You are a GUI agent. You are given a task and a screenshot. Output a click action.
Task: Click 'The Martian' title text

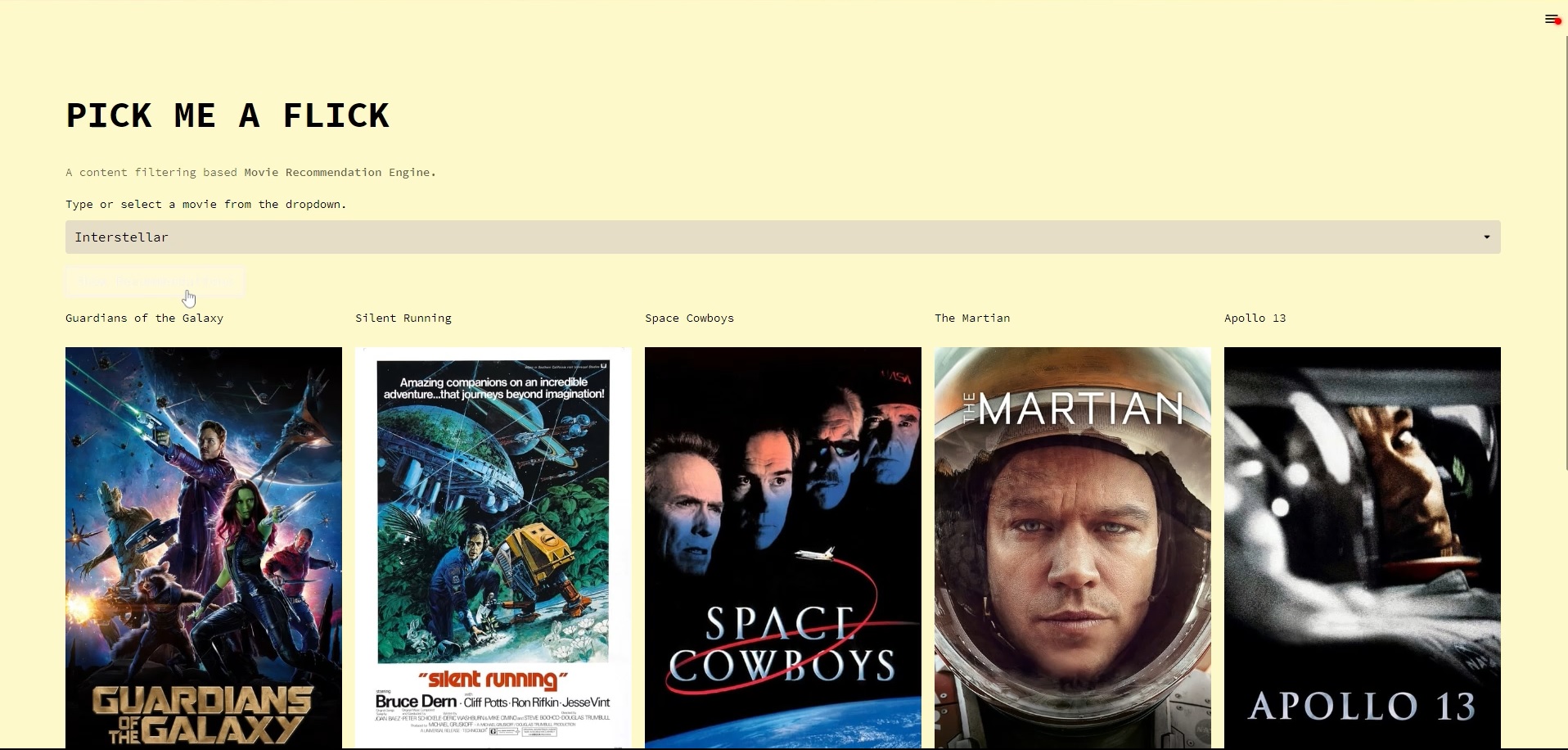point(972,318)
